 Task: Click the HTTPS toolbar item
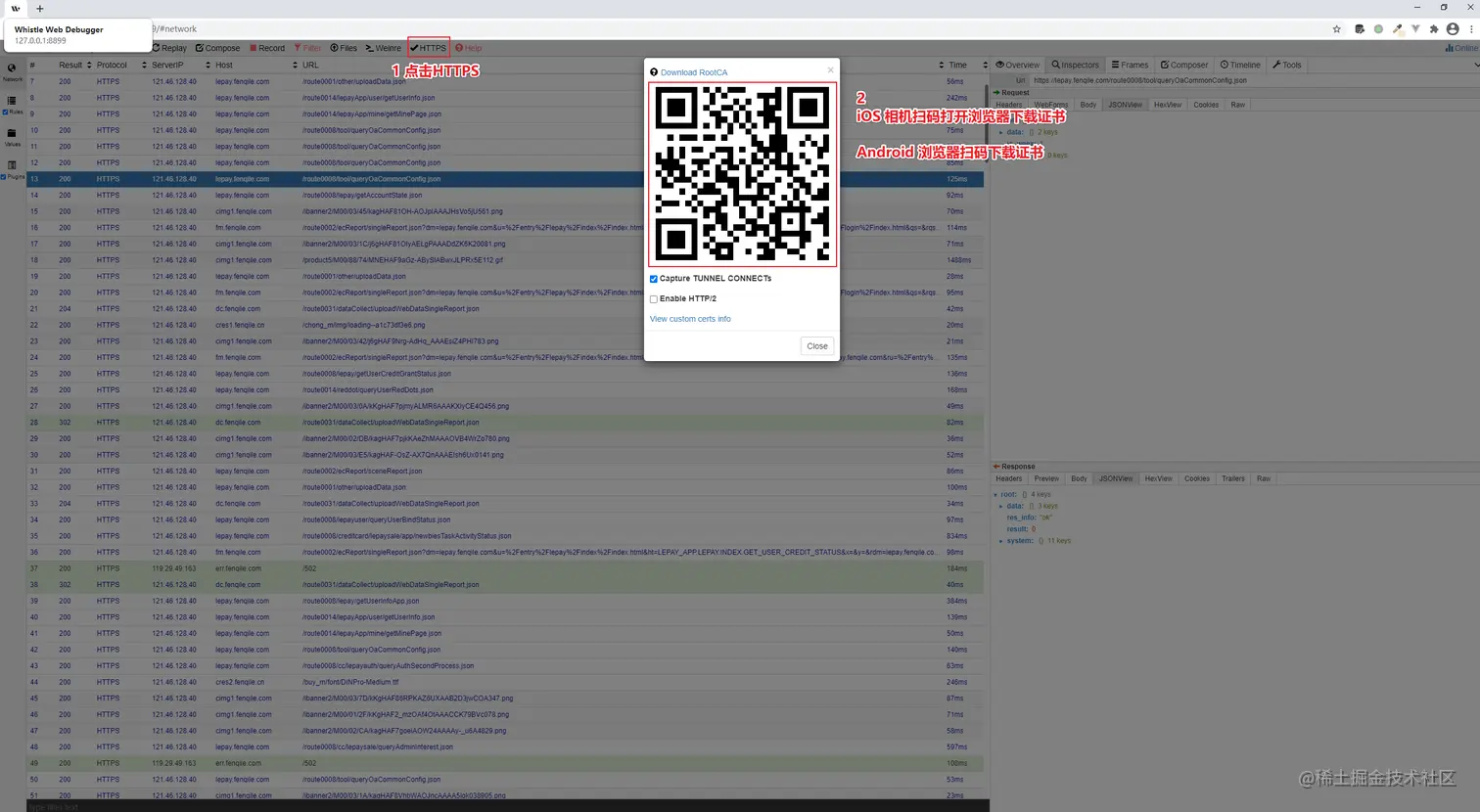coord(429,48)
